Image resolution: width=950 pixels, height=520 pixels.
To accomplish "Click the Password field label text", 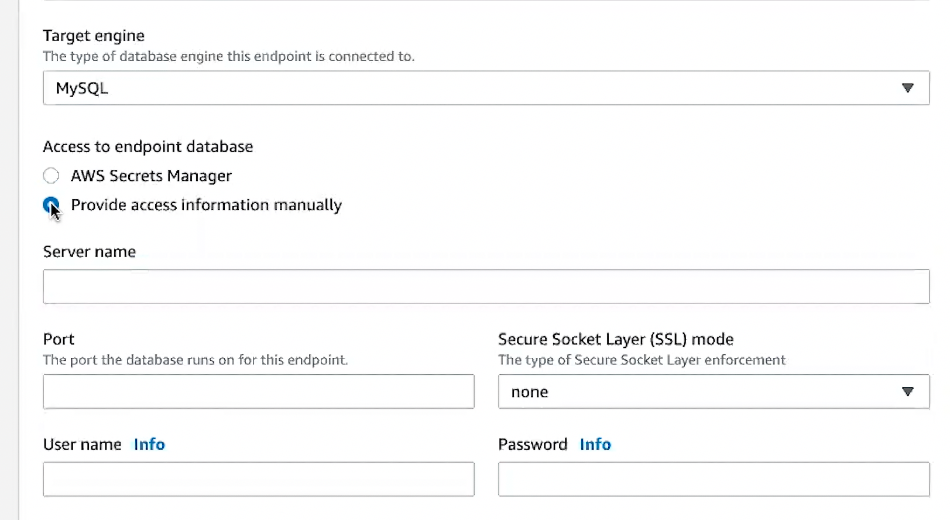I will 532,444.
